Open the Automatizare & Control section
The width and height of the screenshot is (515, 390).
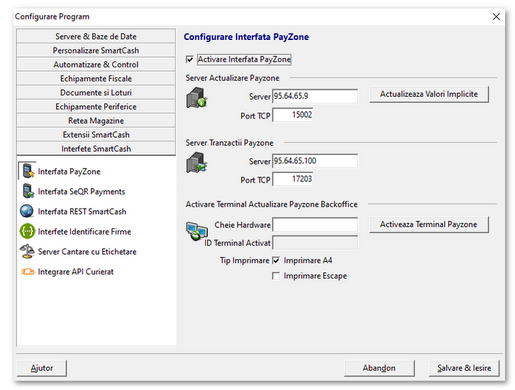(x=96, y=64)
